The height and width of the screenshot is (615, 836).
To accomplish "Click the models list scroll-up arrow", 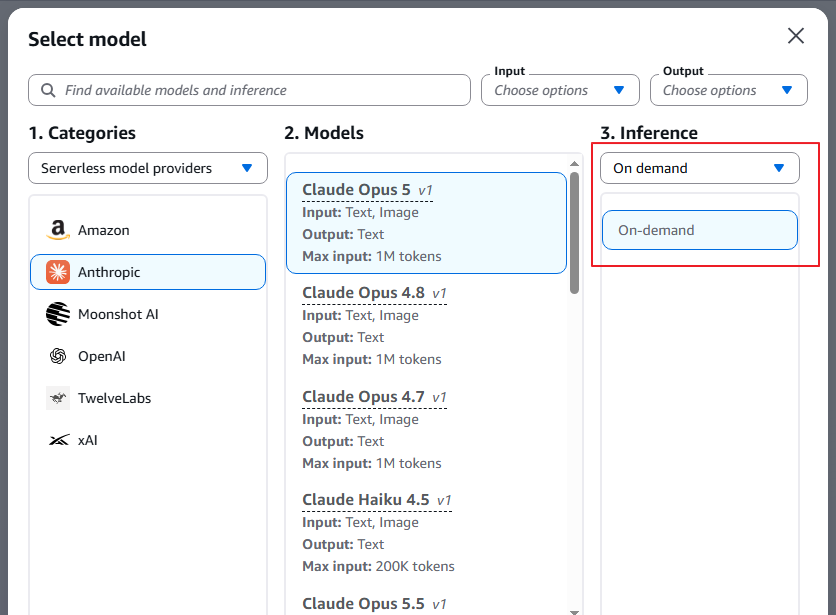I will pos(574,163).
